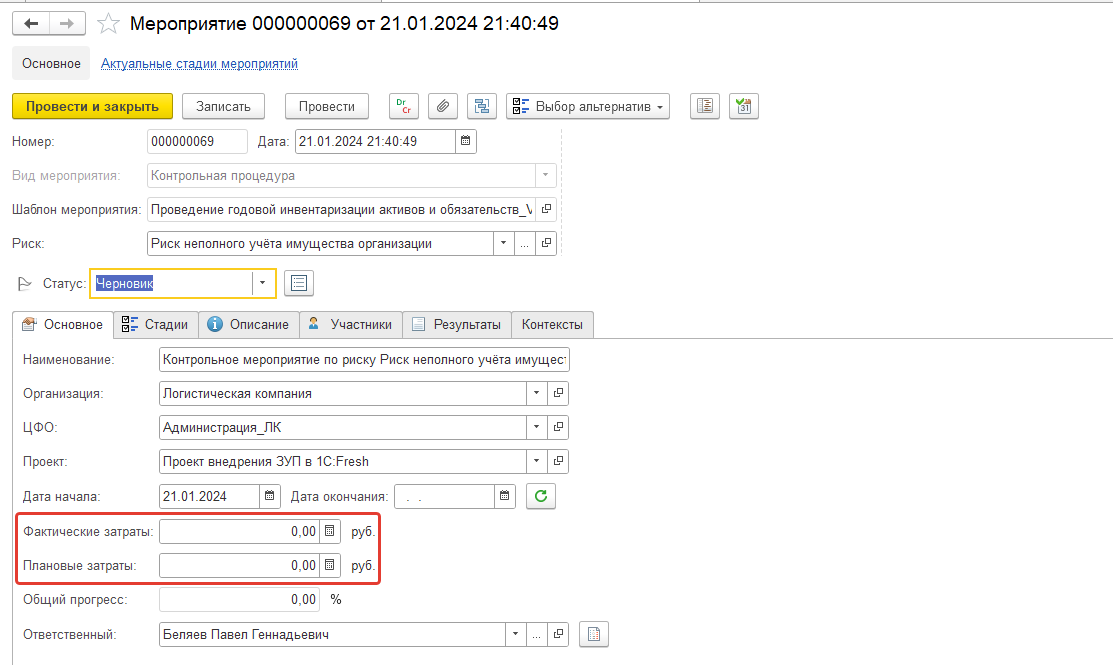
Task: Click the green refresh dates button
Action: point(541,496)
